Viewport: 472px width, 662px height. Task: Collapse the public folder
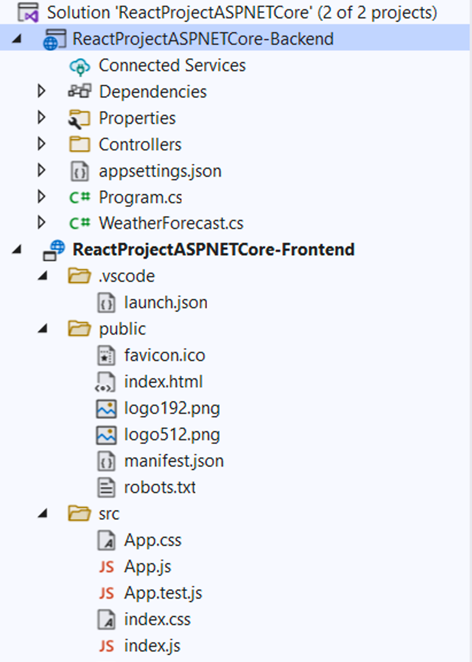43,328
